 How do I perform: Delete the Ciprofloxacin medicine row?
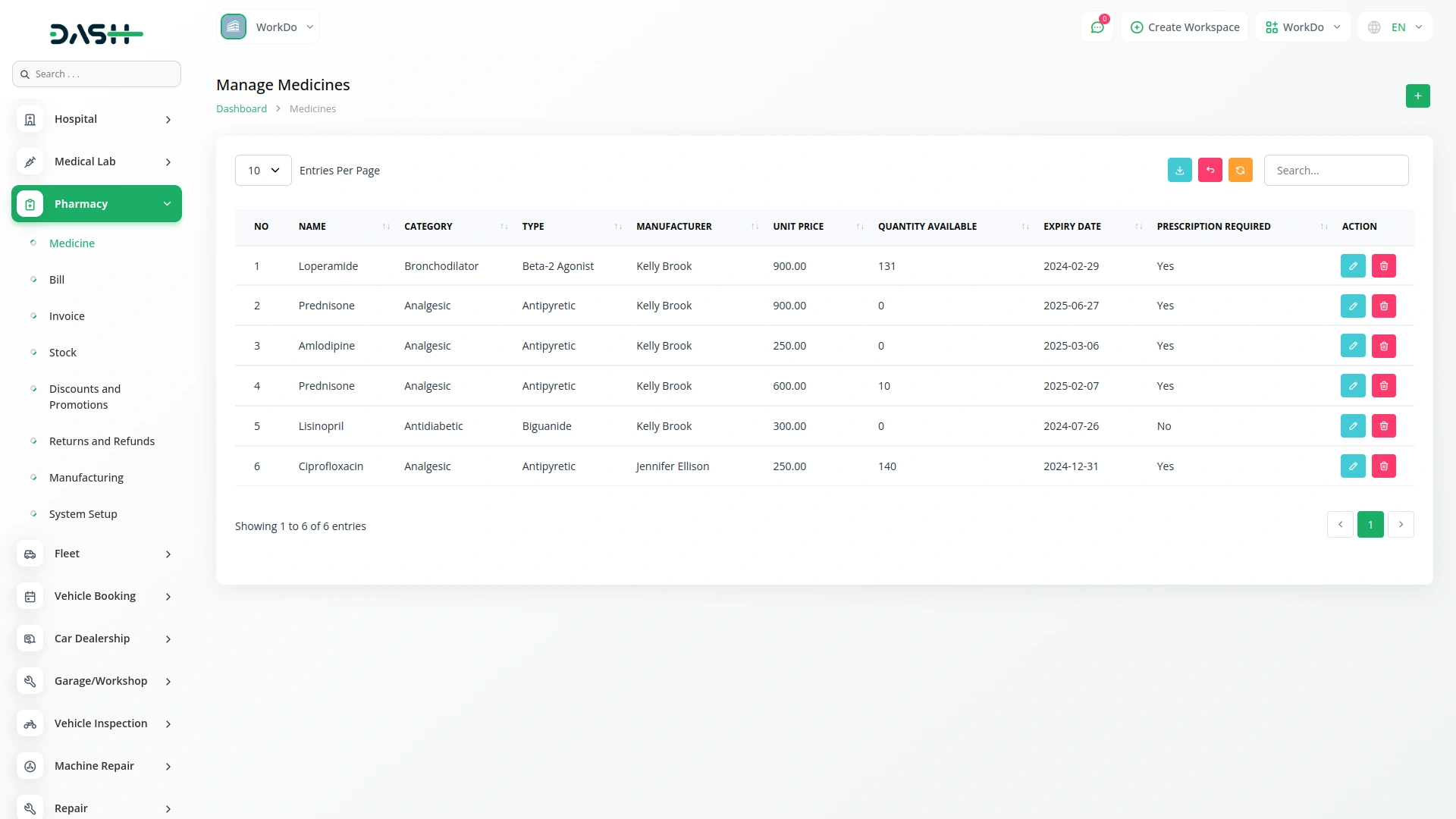point(1383,466)
